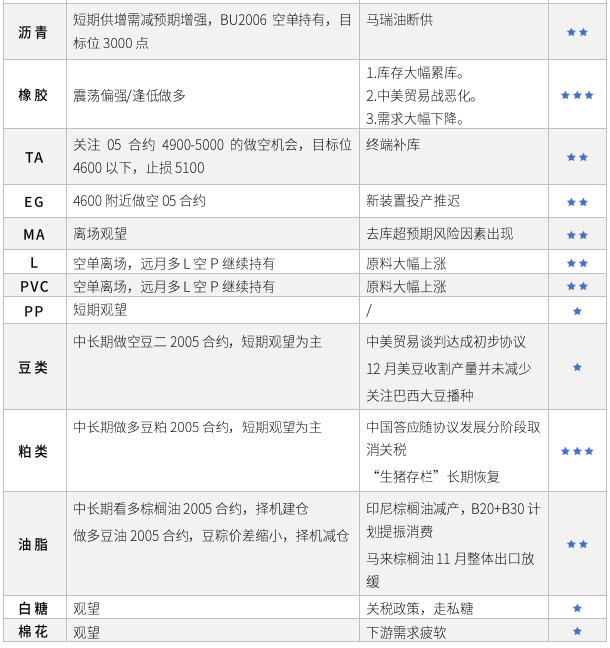Click the 粕类 row label
Screen dimensions: 610x648
pos(33,451)
